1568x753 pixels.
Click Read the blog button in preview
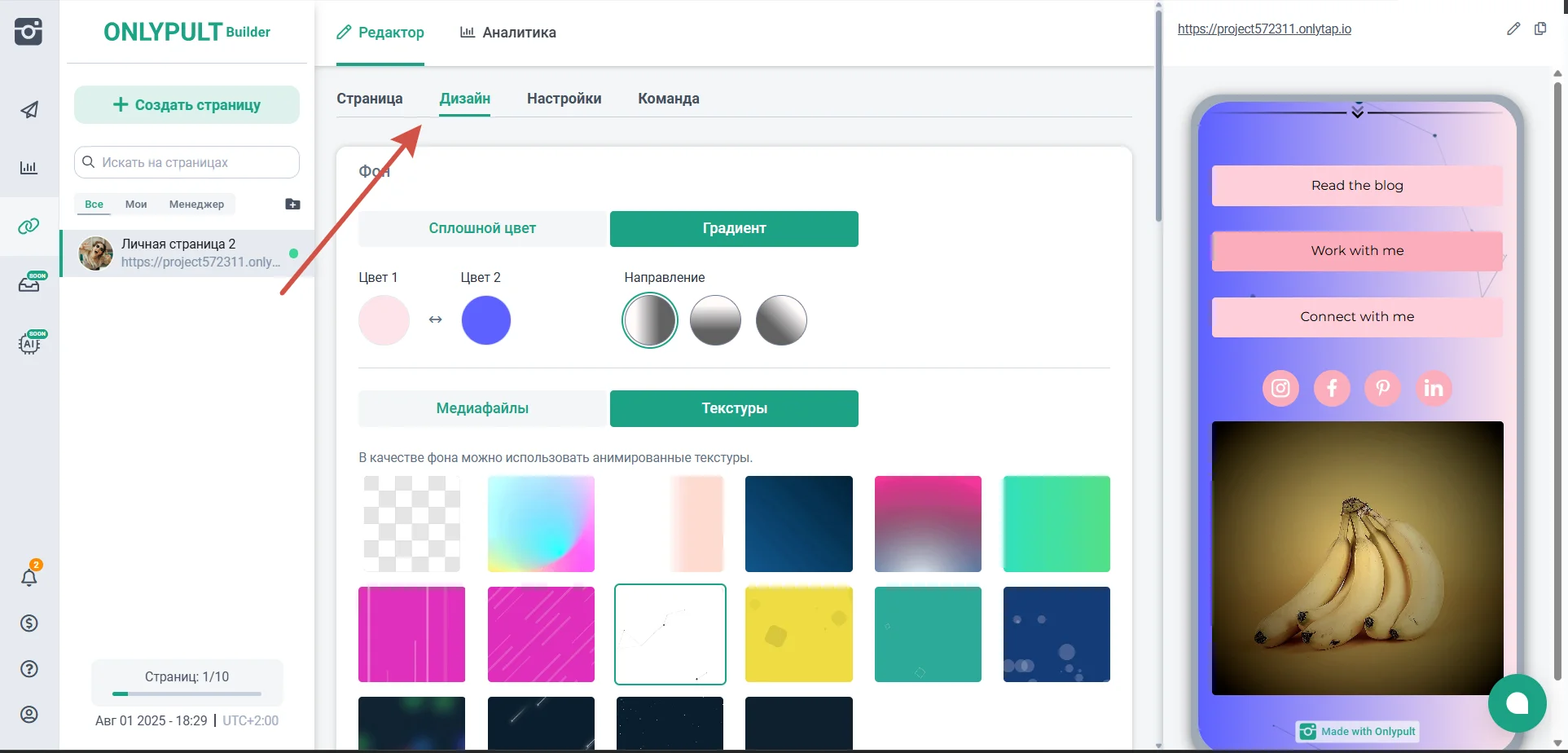[x=1357, y=186]
